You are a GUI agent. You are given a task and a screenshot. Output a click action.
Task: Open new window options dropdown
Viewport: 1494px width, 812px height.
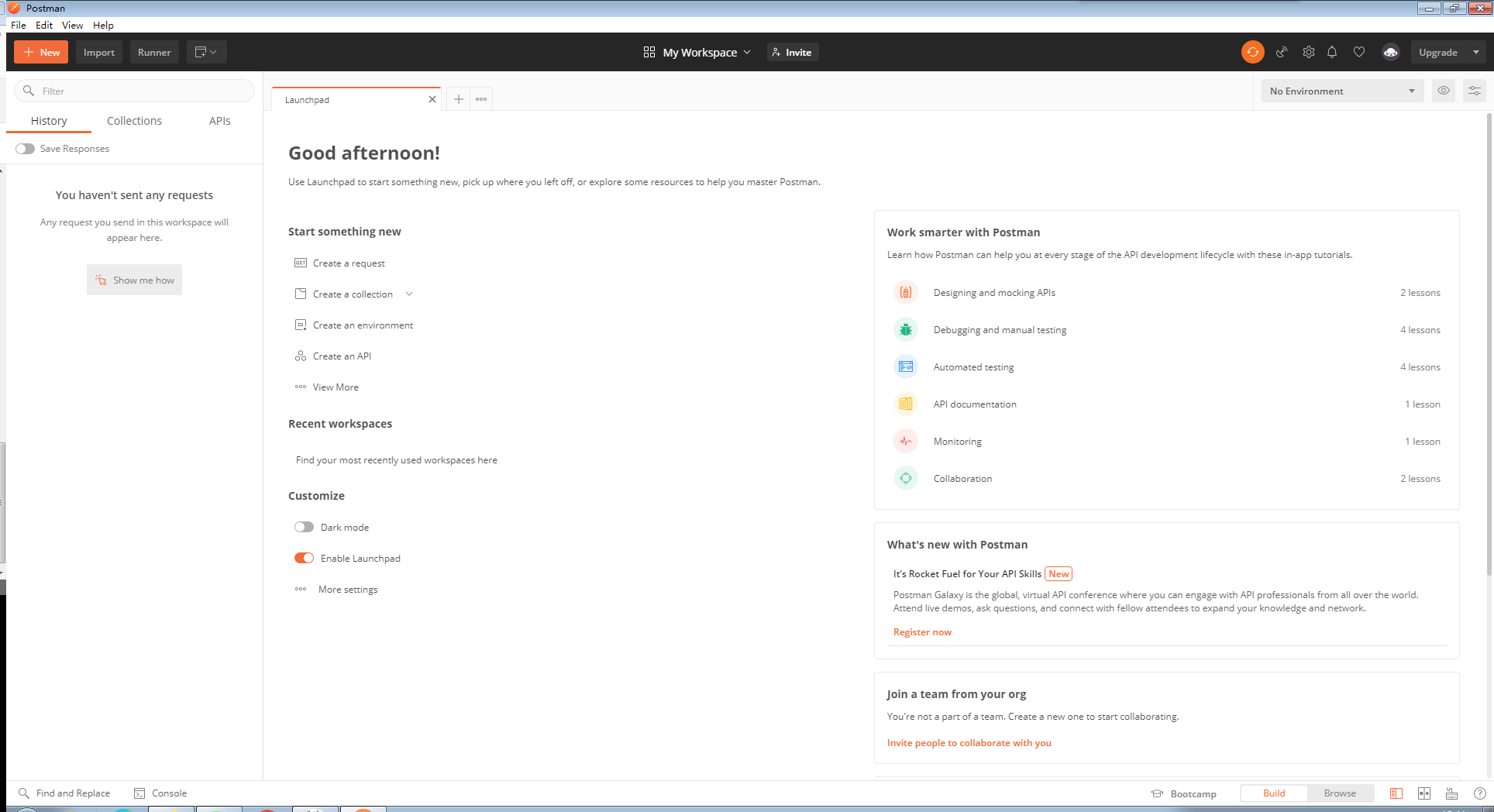(x=206, y=52)
